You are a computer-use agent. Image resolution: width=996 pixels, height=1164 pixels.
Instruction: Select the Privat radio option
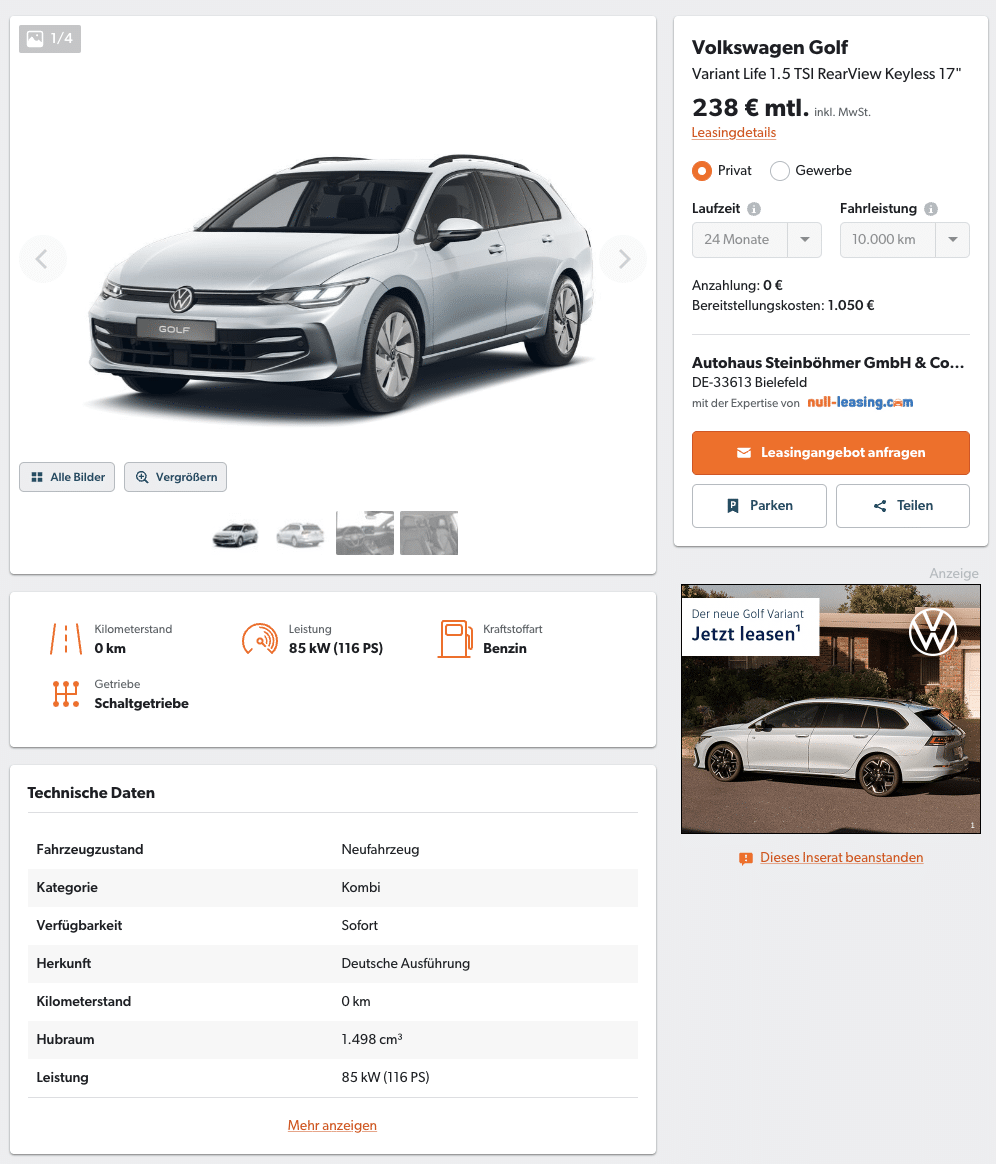click(x=701, y=171)
